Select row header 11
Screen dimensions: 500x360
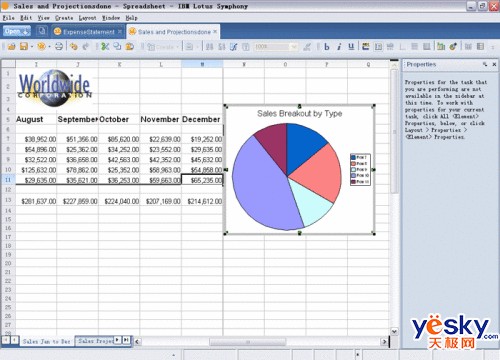(x=8, y=180)
